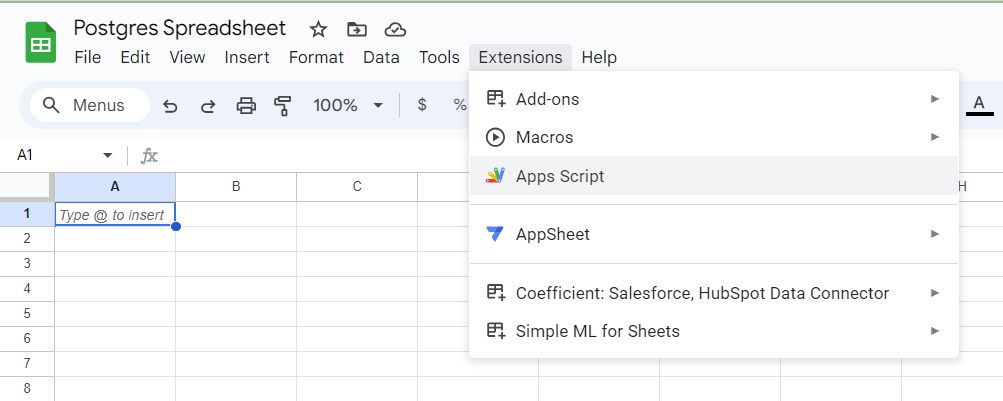Click the print icon in toolbar
Viewport: 1003px width, 401px height.
click(245, 105)
